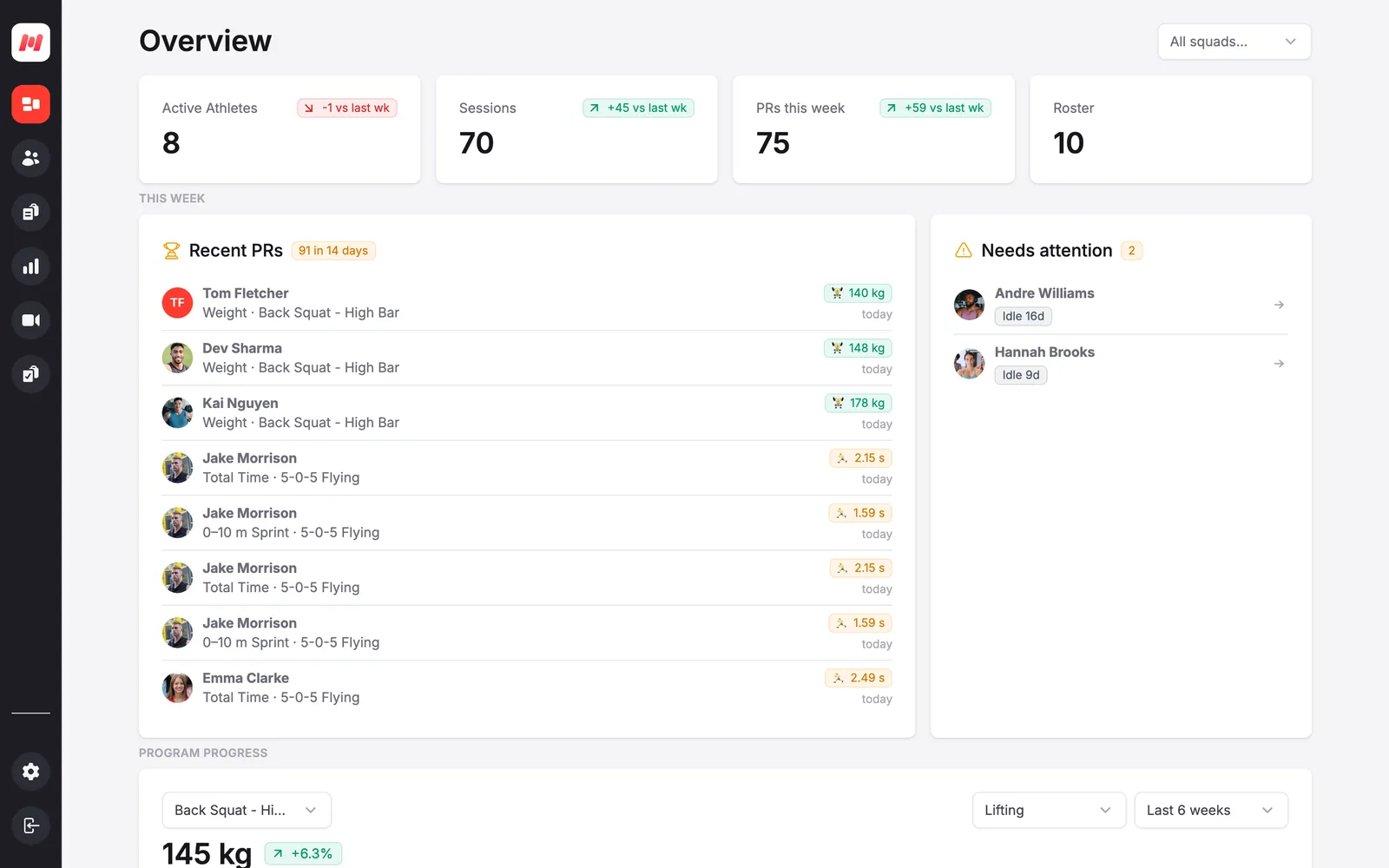Open the settings gear icon
The height and width of the screenshot is (868, 1389).
(30, 772)
